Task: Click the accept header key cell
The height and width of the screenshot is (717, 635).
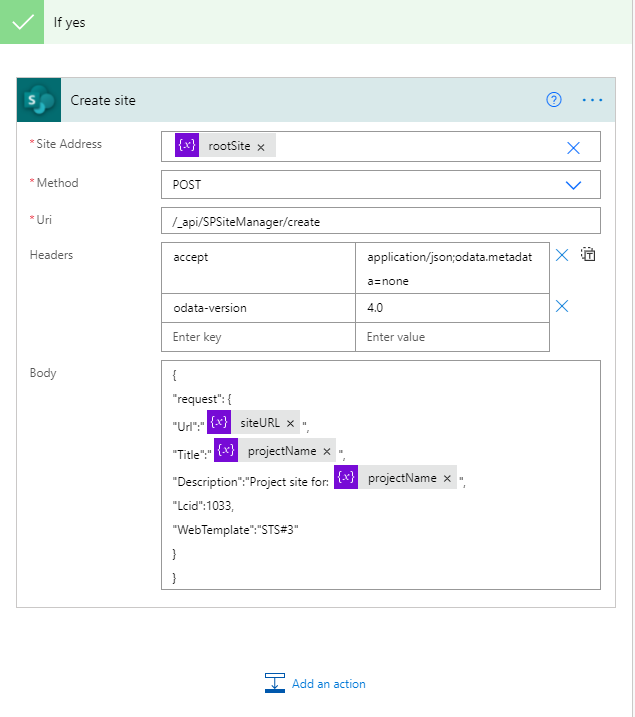Action: [x=258, y=268]
